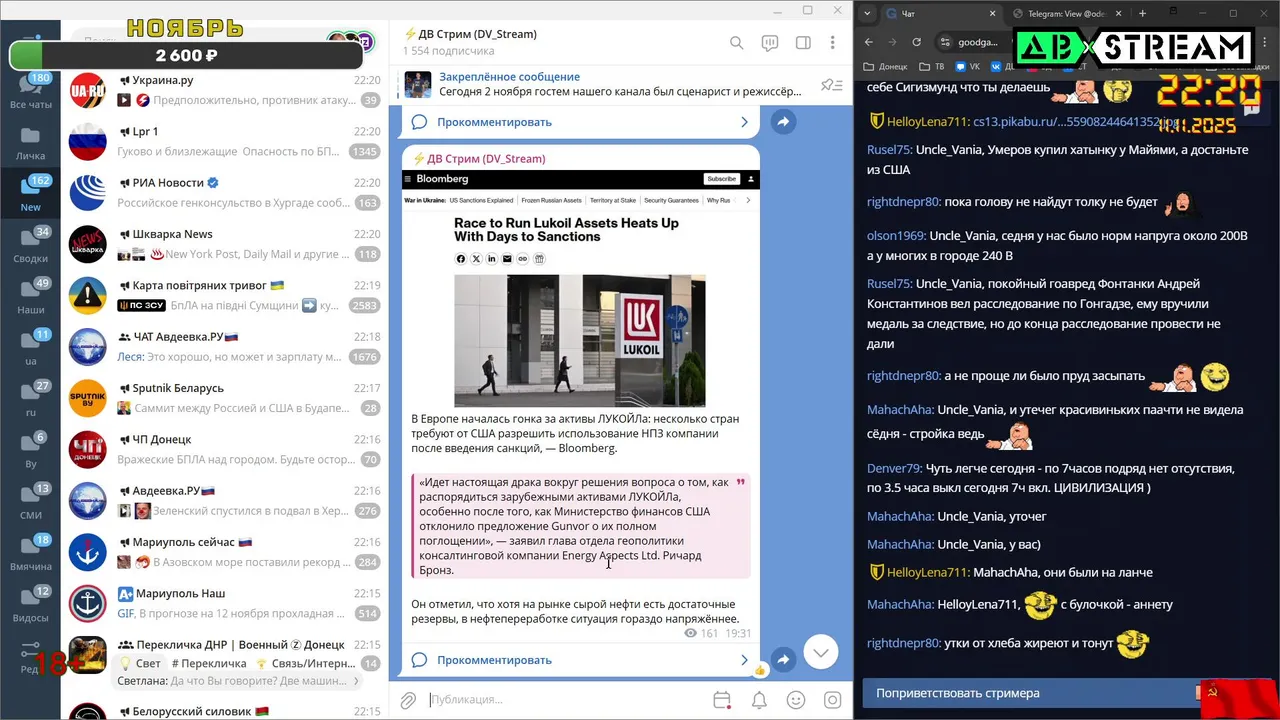Toggle silent broadcast bell icon
1280x720 pixels.
click(x=759, y=700)
